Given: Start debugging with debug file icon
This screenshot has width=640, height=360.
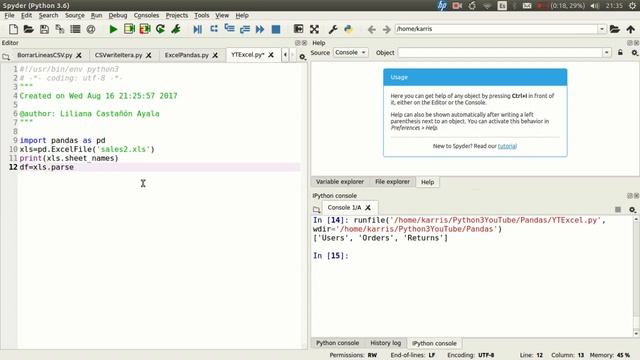Looking at the screenshot, I should (198, 29).
